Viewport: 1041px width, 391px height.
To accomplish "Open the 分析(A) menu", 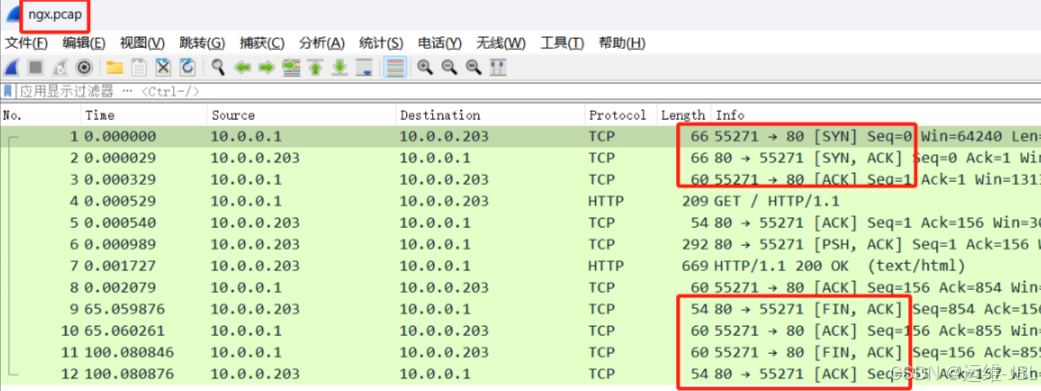I will coord(322,44).
